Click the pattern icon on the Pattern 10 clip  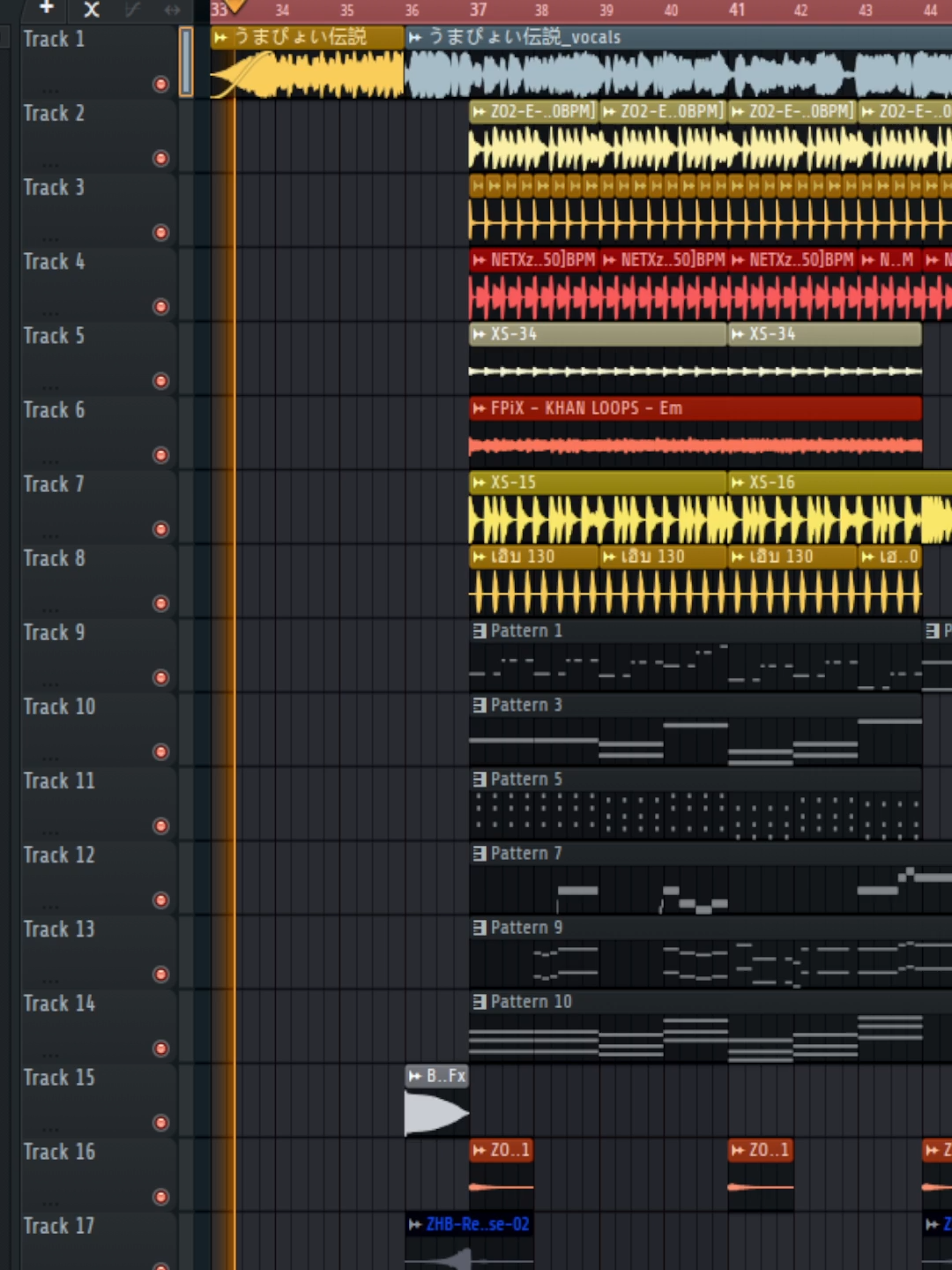click(x=479, y=1001)
